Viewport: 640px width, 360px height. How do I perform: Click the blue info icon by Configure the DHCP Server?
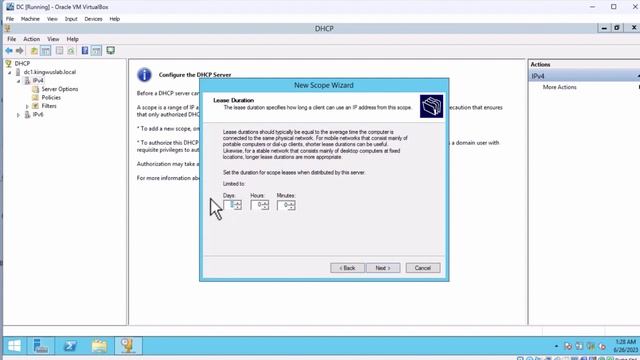tap(144, 75)
